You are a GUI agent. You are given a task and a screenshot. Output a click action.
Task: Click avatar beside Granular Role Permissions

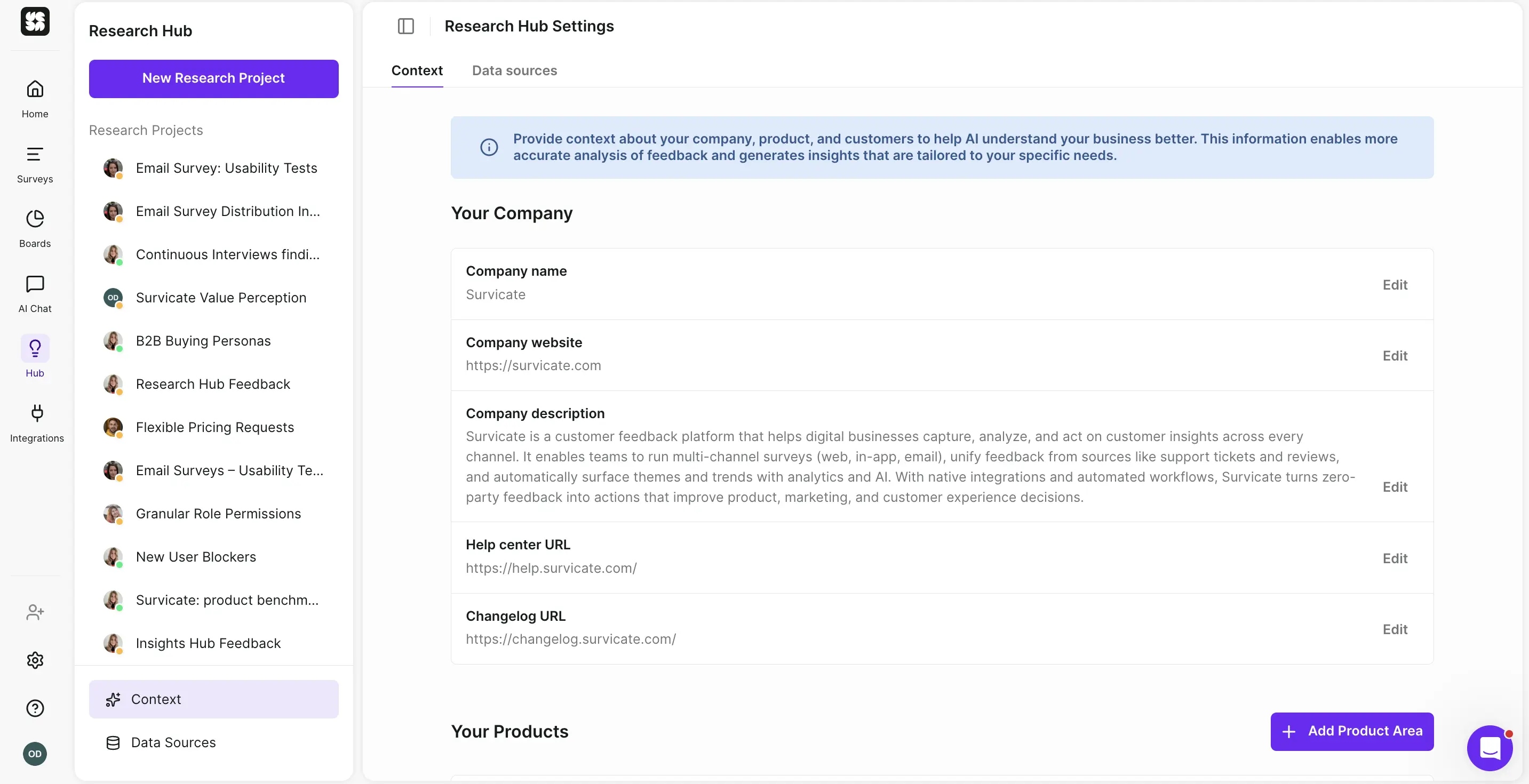click(113, 514)
